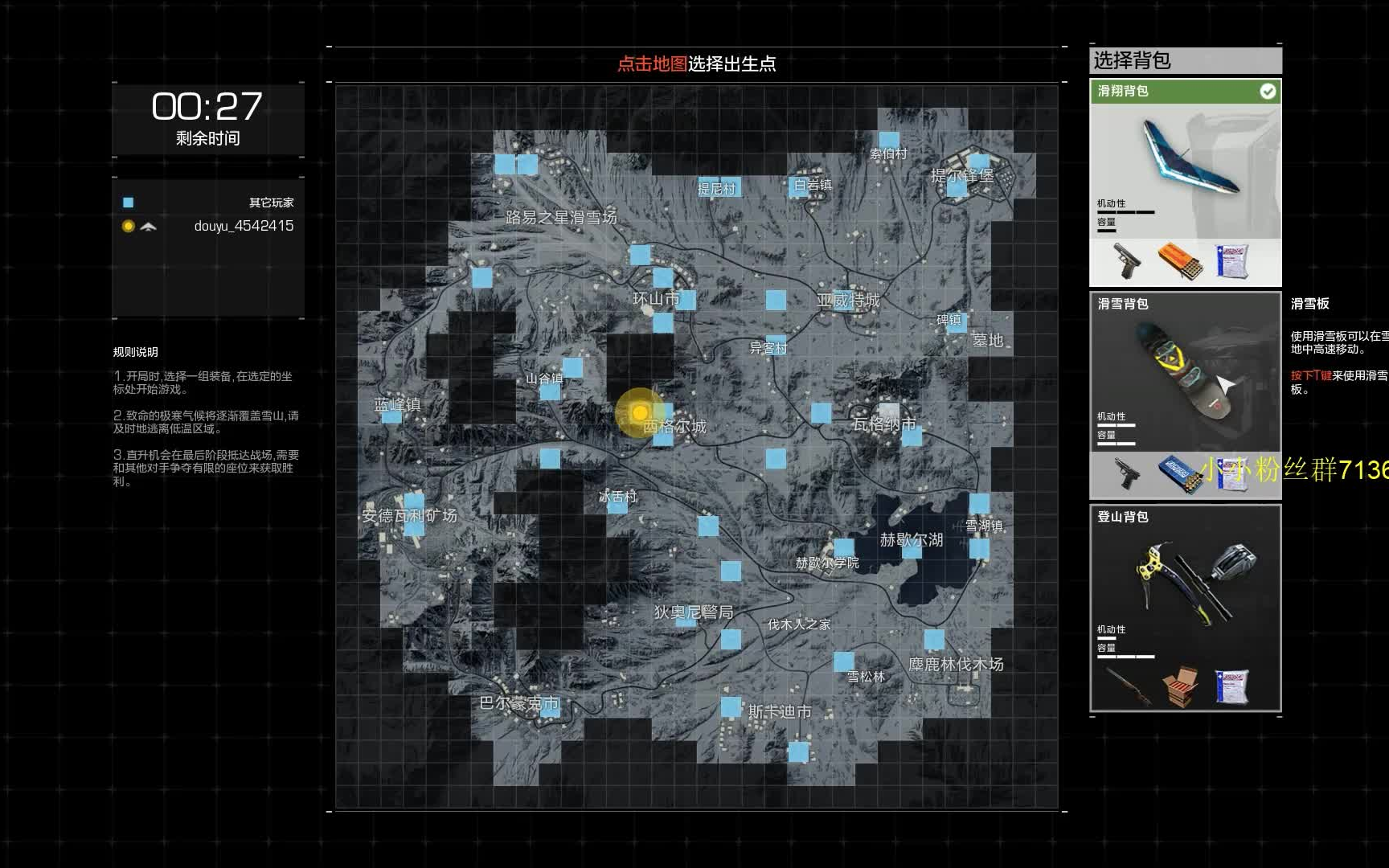The width and height of the screenshot is (1389, 868).
Task: Select 墓地 on the map
Action: point(988,340)
